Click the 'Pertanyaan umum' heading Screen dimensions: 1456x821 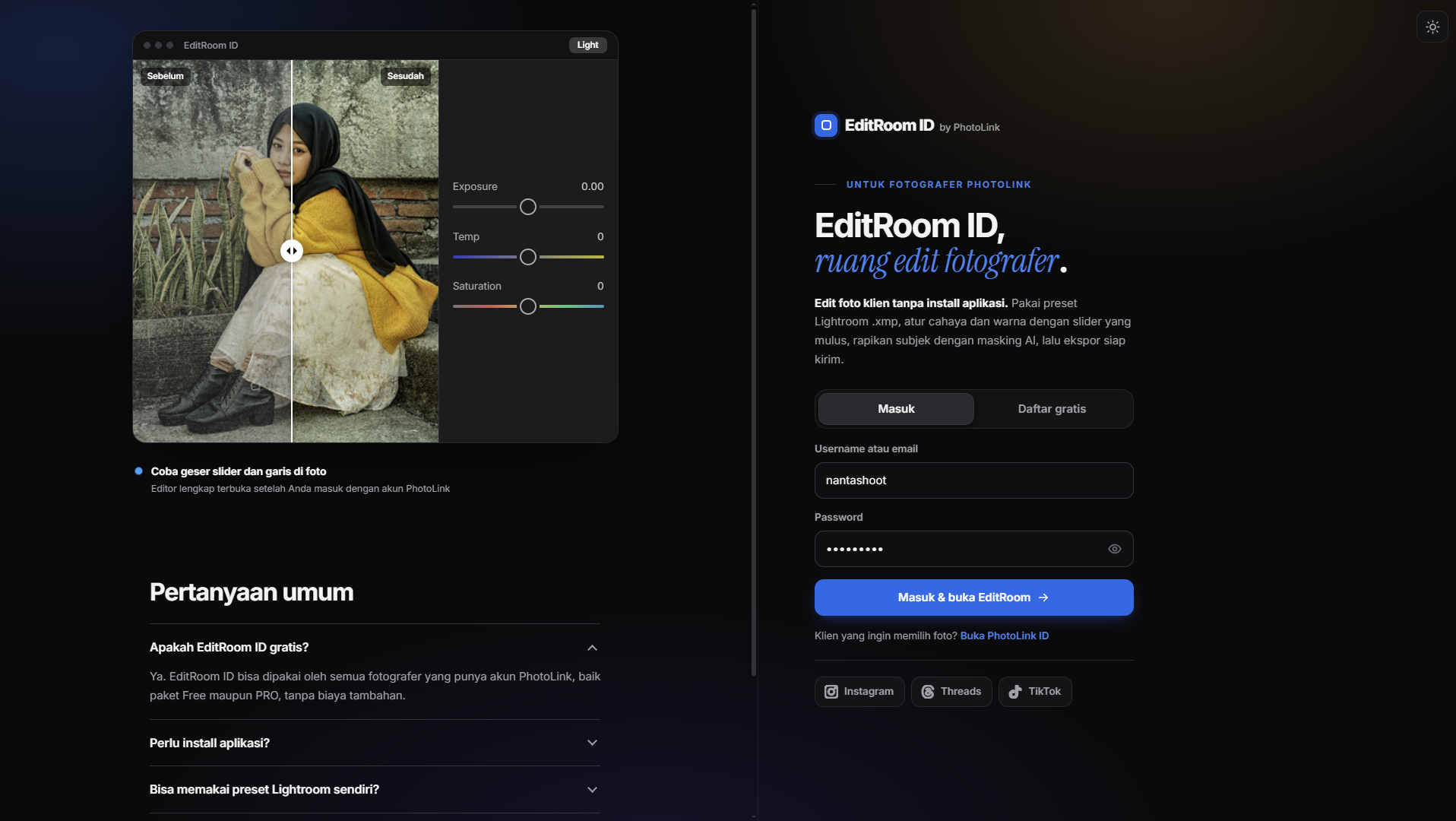[x=252, y=592]
